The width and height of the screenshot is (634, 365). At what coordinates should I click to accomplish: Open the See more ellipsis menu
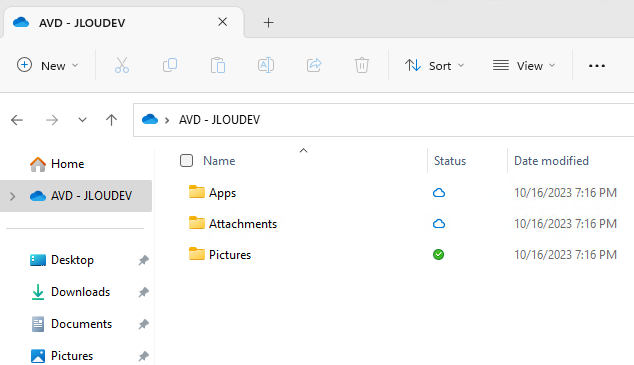(596, 66)
